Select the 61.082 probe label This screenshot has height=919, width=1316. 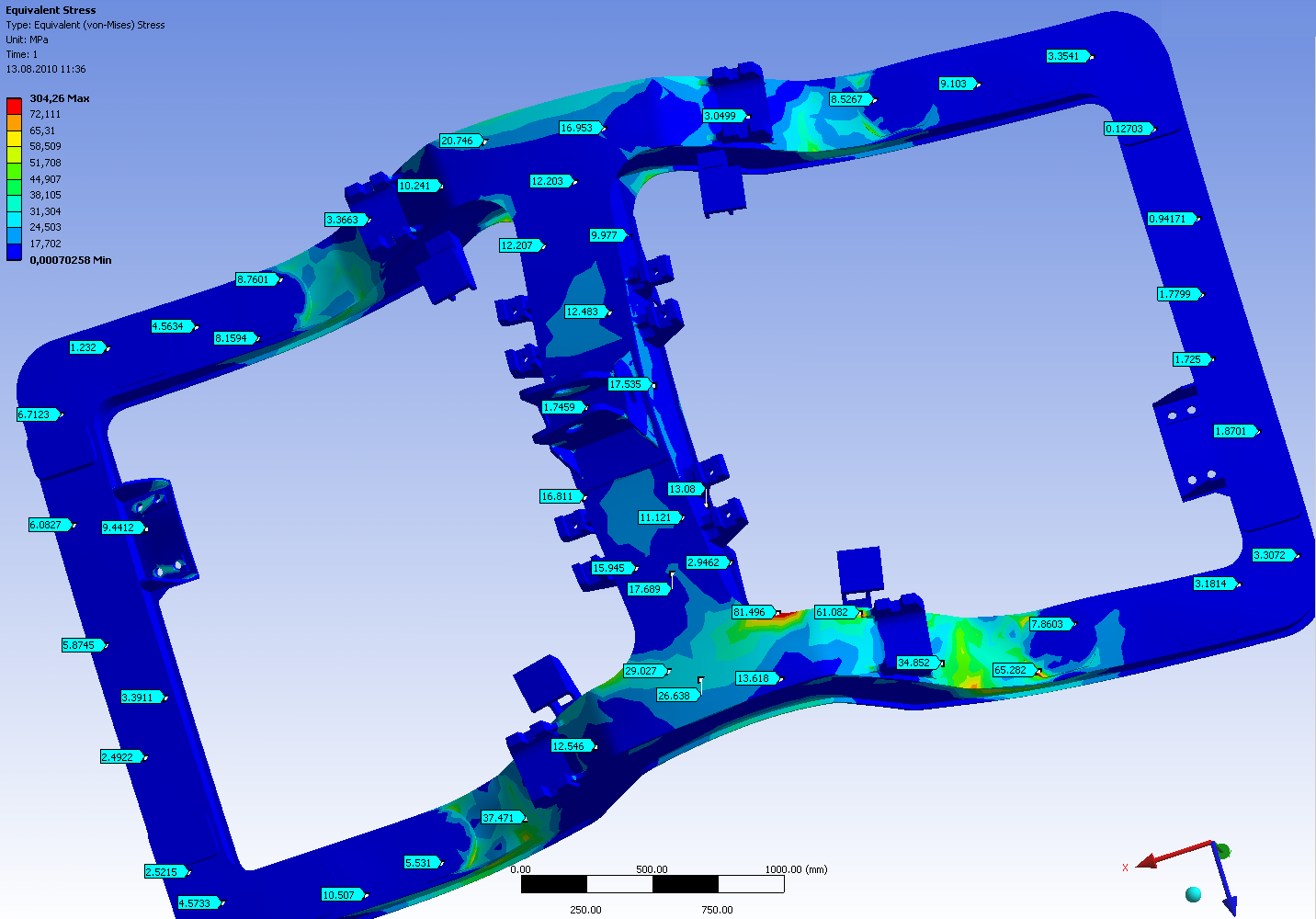pyautogui.click(x=835, y=612)
